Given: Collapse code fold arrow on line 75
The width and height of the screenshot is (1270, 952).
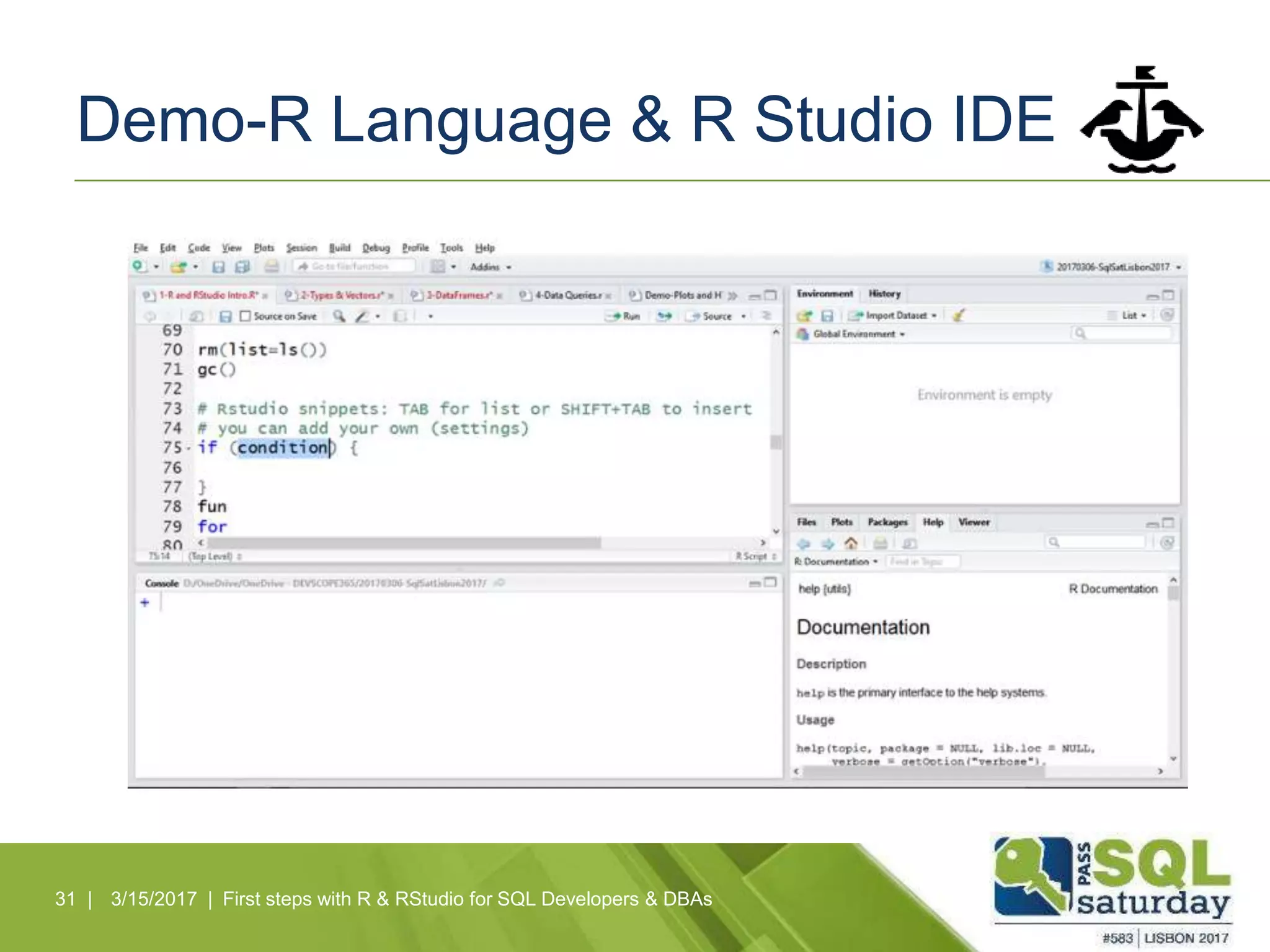Looking at the screenshot, I should [189, 448].
